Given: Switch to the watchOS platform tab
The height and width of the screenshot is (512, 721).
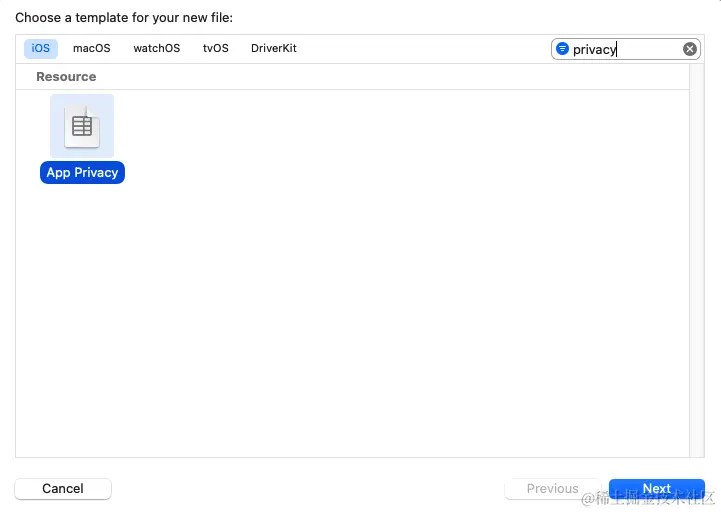Looking at the screenshot, I should point(157,48).
